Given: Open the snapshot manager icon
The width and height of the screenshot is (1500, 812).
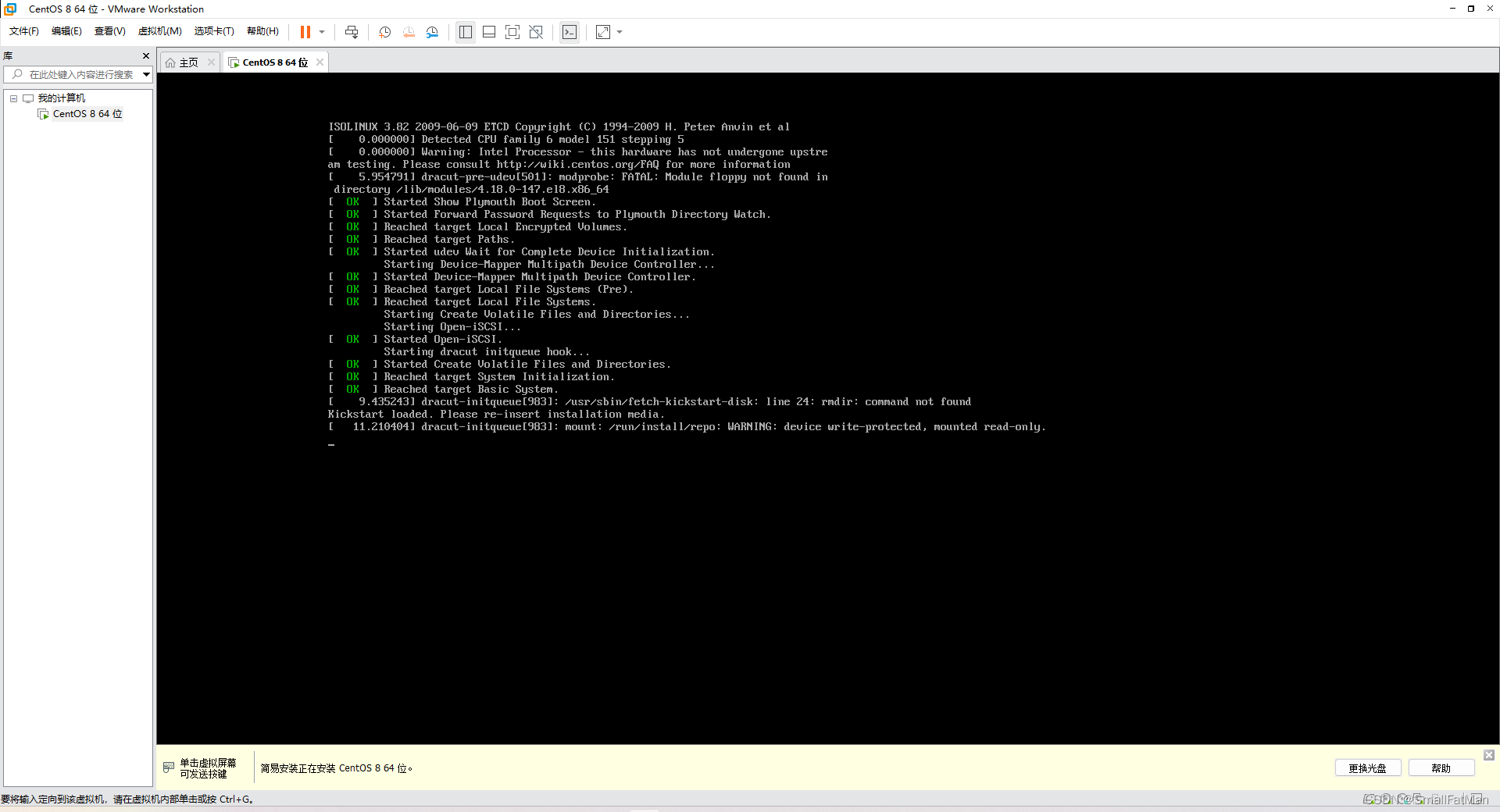Looking at the screenshot, I should coord(432,32).
